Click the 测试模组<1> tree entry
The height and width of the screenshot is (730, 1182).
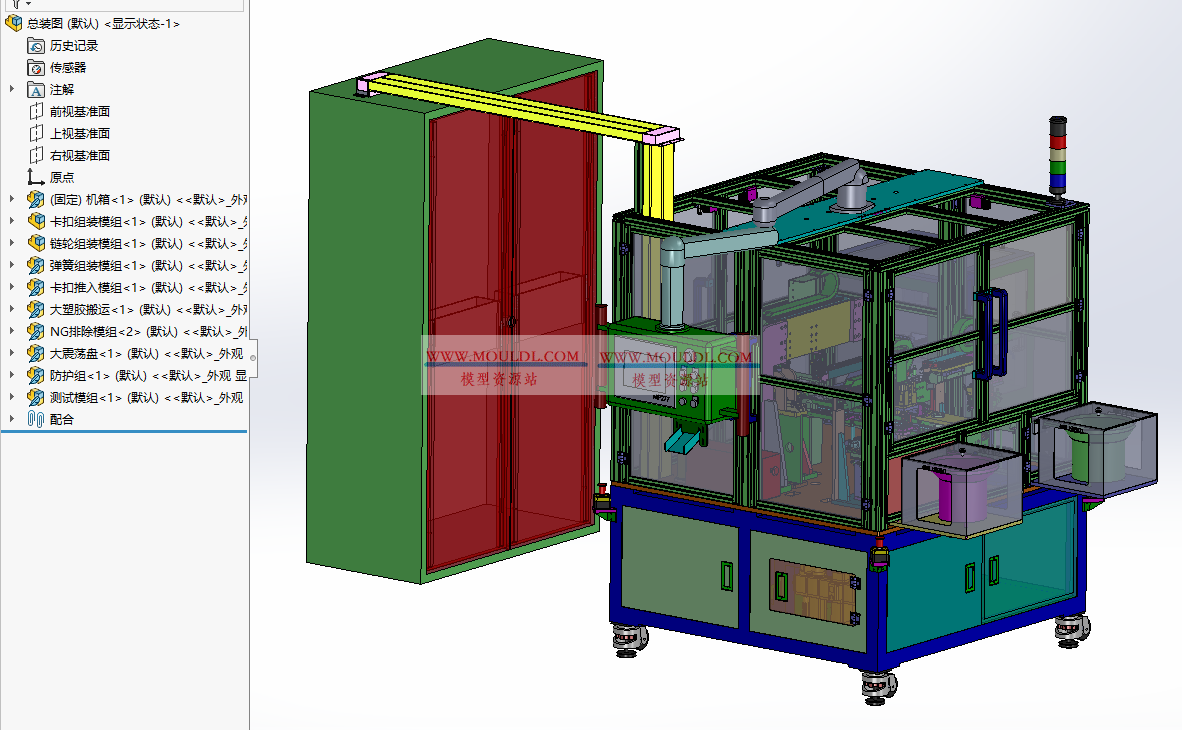point(140,398)
